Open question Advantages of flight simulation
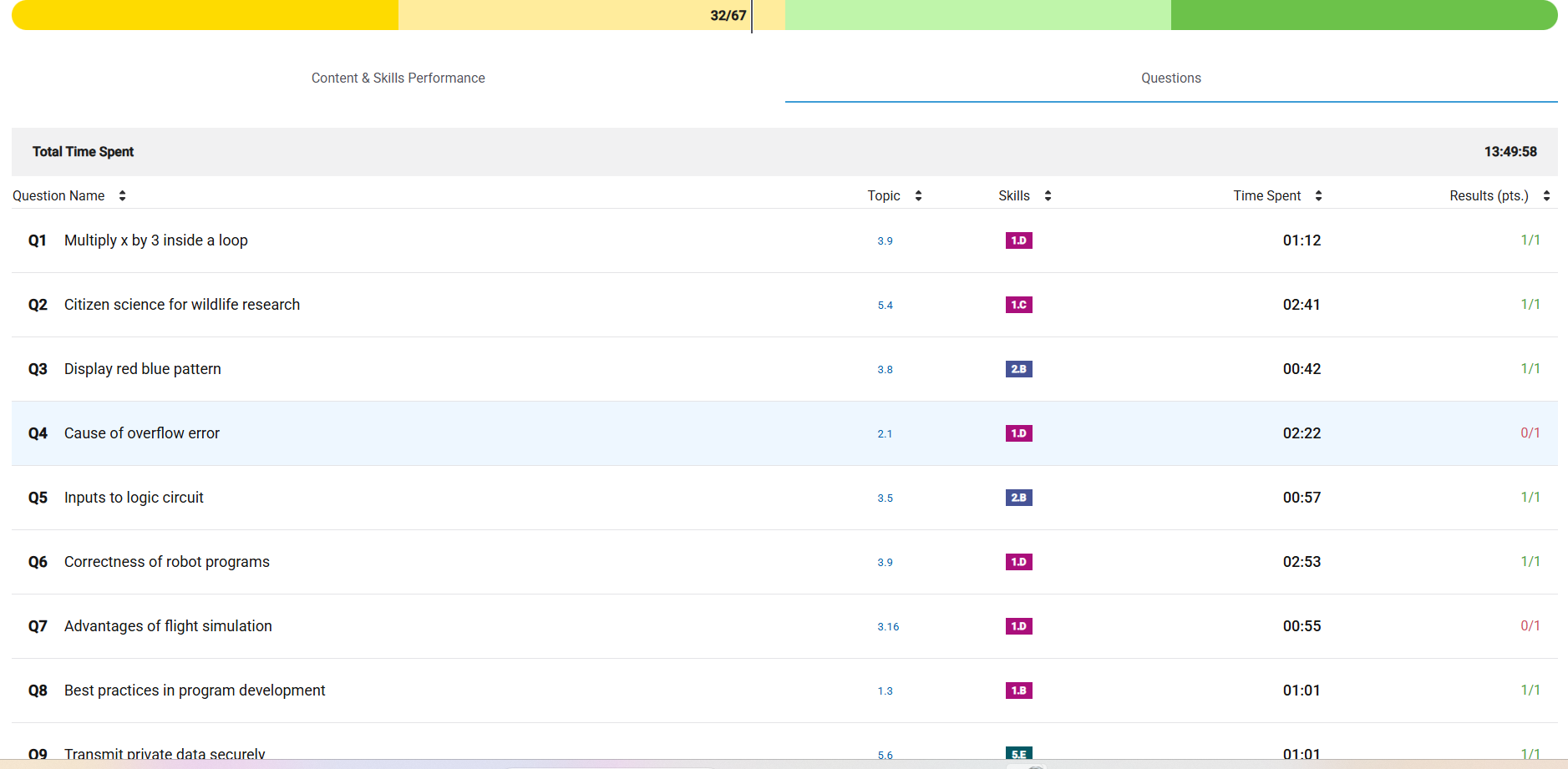This screenshot has width=1568, height=769. (168, 626)
